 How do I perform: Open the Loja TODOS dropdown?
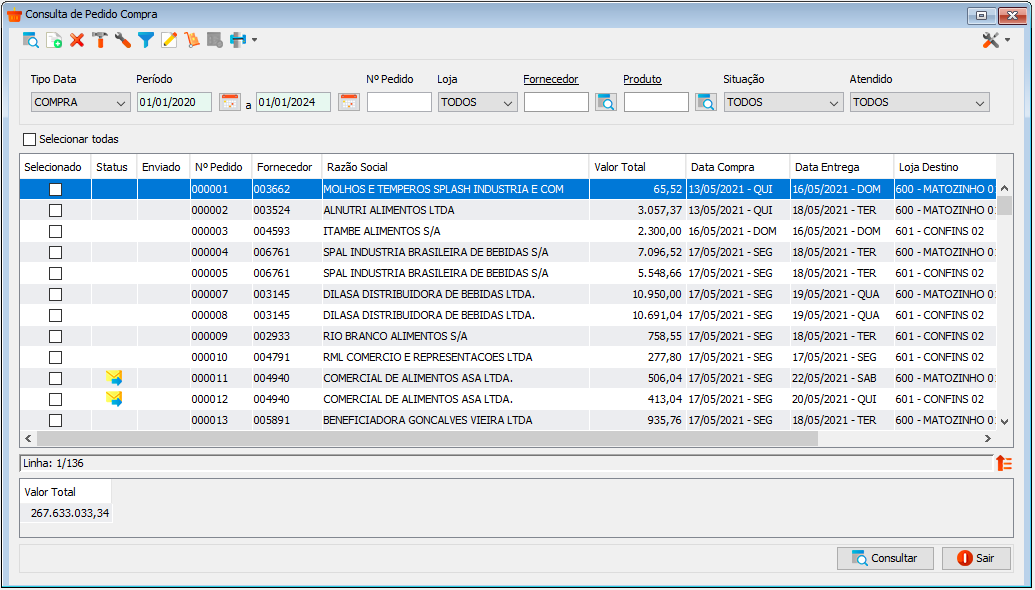[x=478, y=102]
